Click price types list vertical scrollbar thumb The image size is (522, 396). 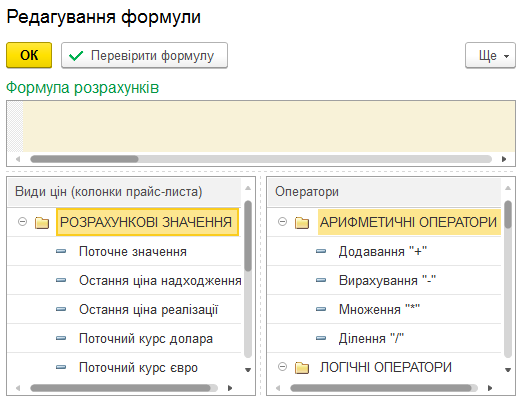point(248,236)
